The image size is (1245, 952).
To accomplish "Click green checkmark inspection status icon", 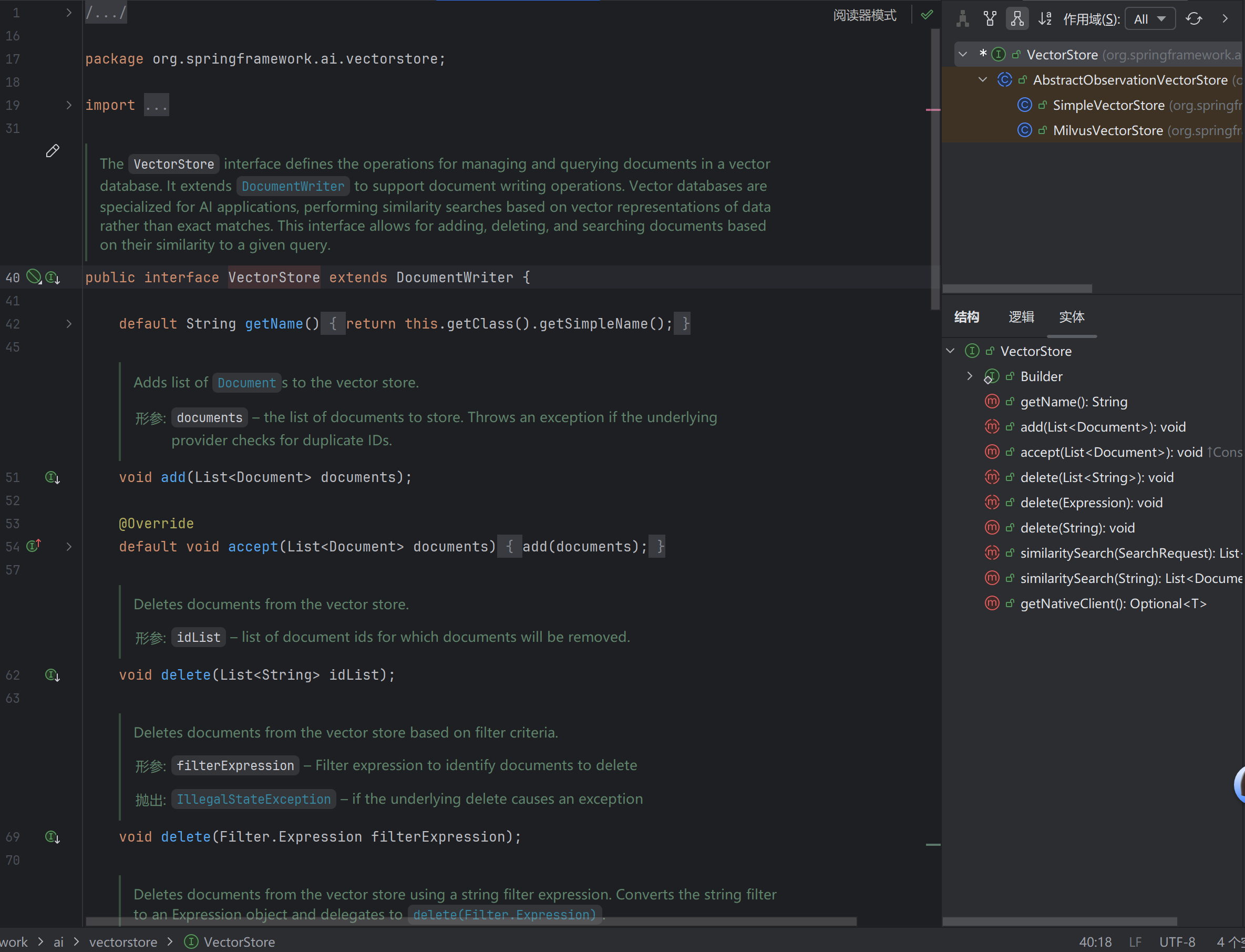I will 927,15.
